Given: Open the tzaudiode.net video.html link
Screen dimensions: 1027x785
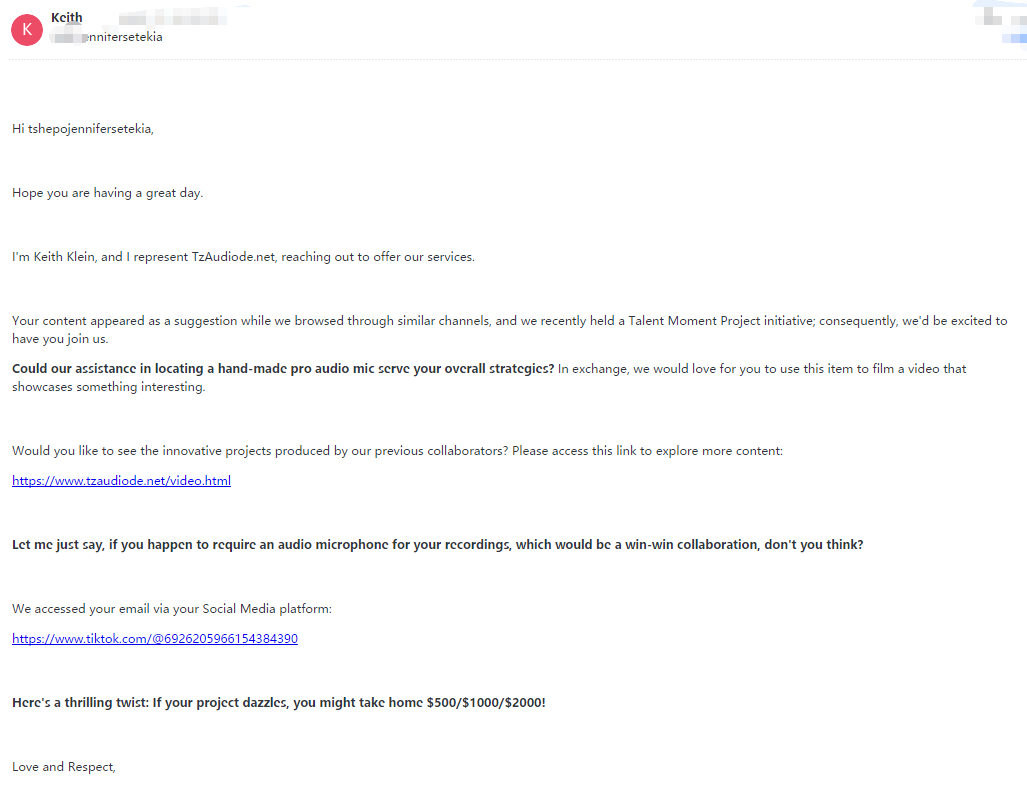Looking at the screenshot, I should (121, 481).
